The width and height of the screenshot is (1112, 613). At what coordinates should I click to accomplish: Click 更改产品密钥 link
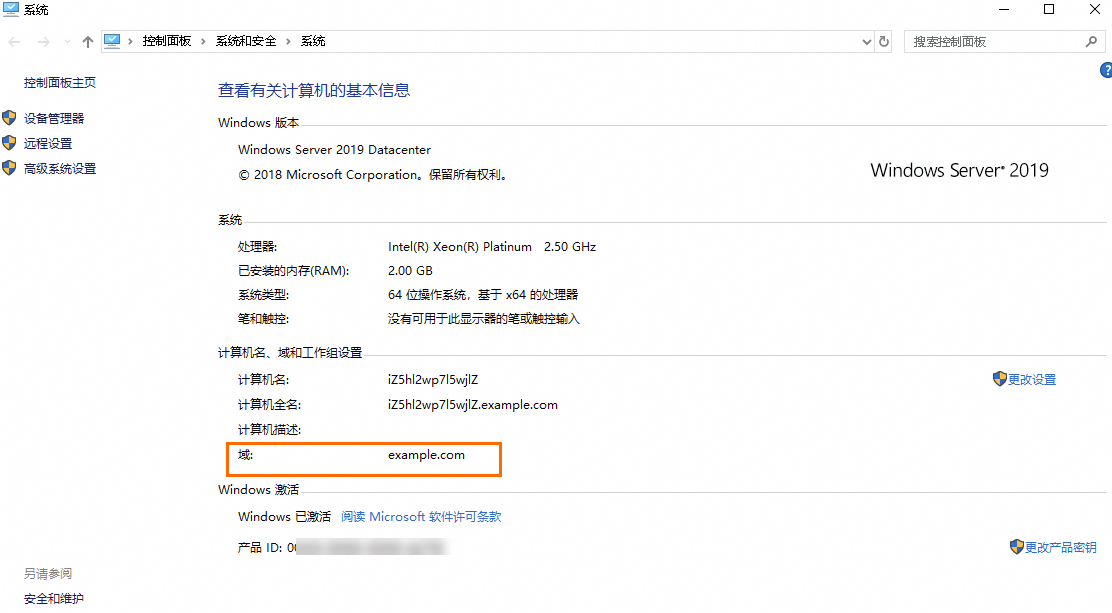1061,548
